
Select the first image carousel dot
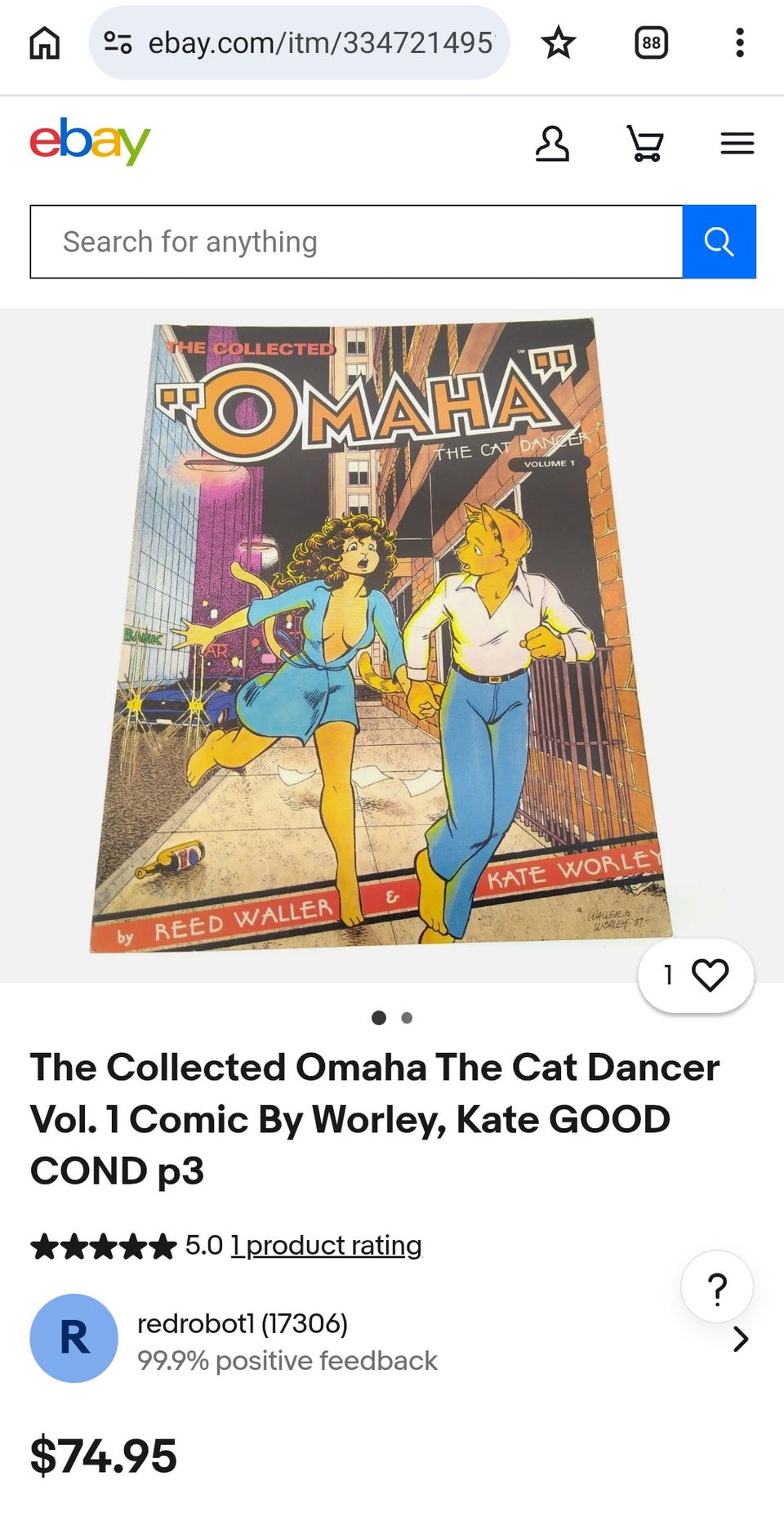pyautogui.click(x=379, y=1018)
